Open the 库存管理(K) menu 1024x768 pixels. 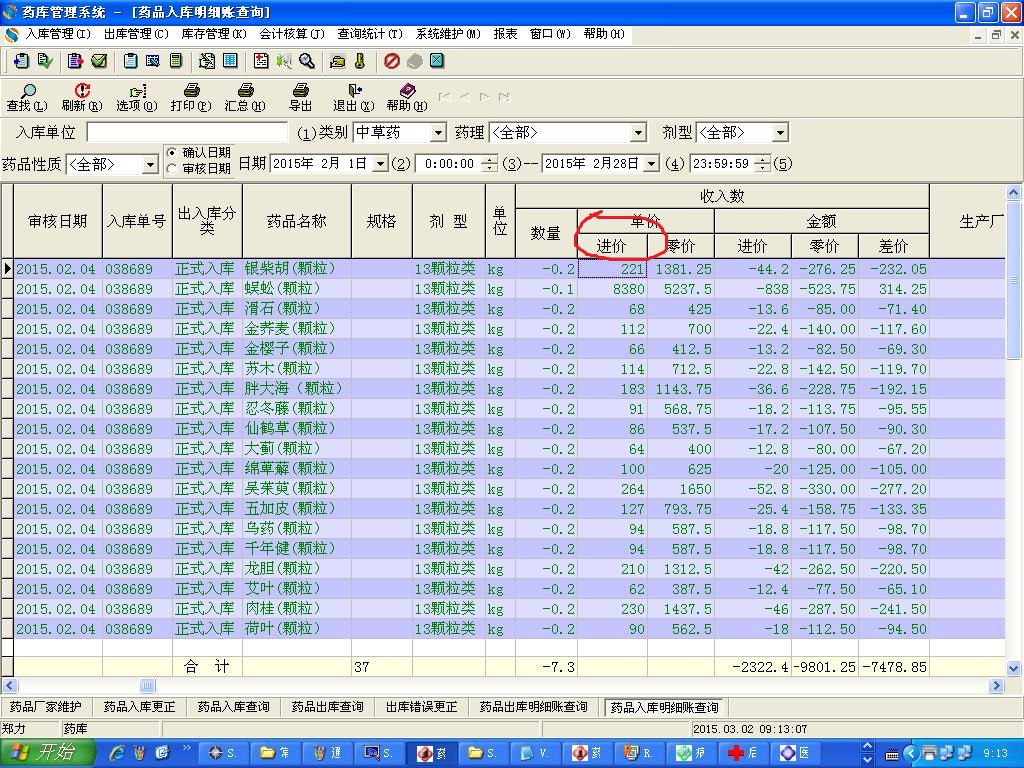pyautogui.click(x=213, y=34)
